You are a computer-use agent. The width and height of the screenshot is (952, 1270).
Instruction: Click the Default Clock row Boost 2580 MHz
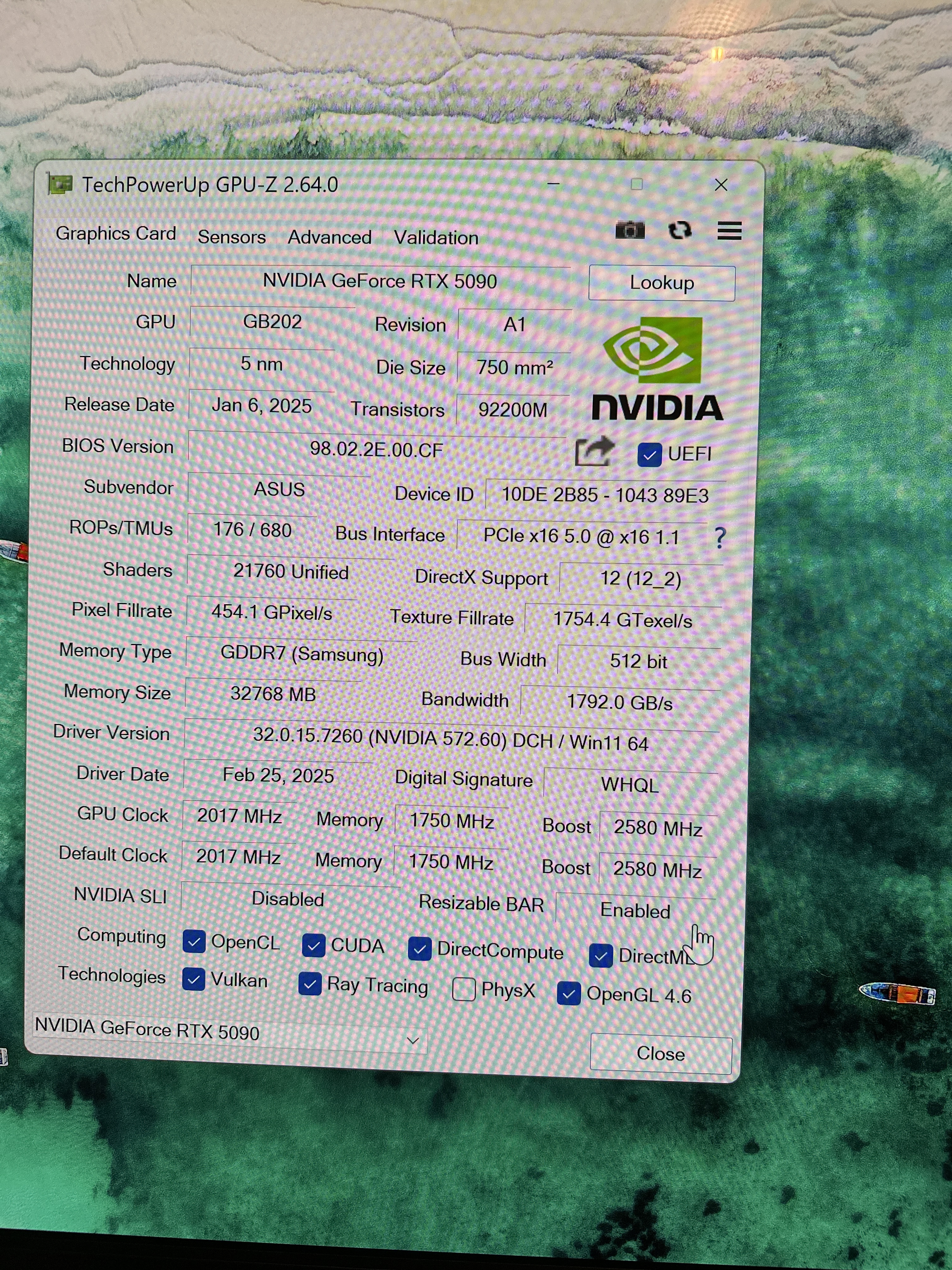tap(658, 870)
